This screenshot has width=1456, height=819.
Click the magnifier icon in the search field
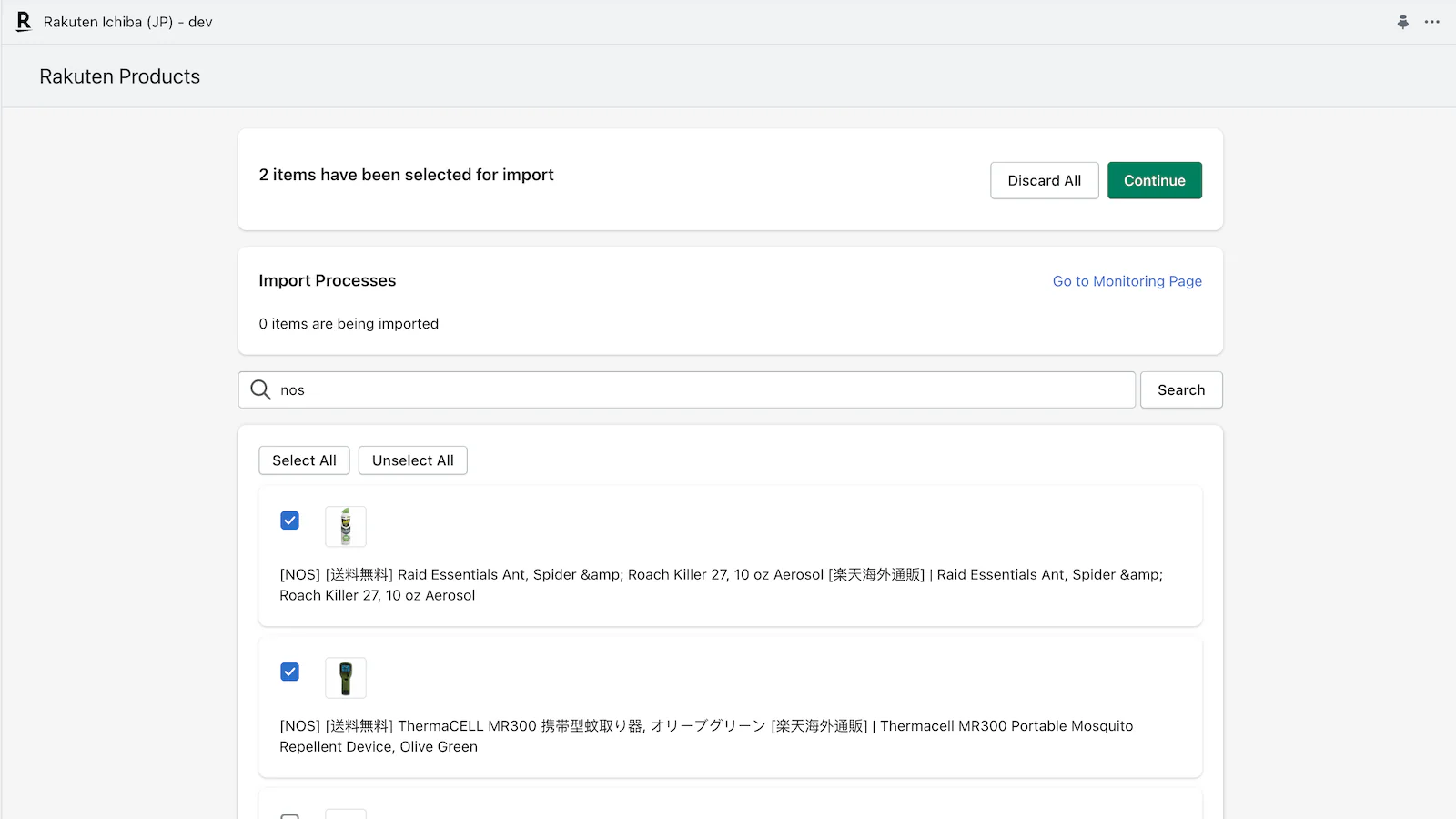click(x=260, y=389)
